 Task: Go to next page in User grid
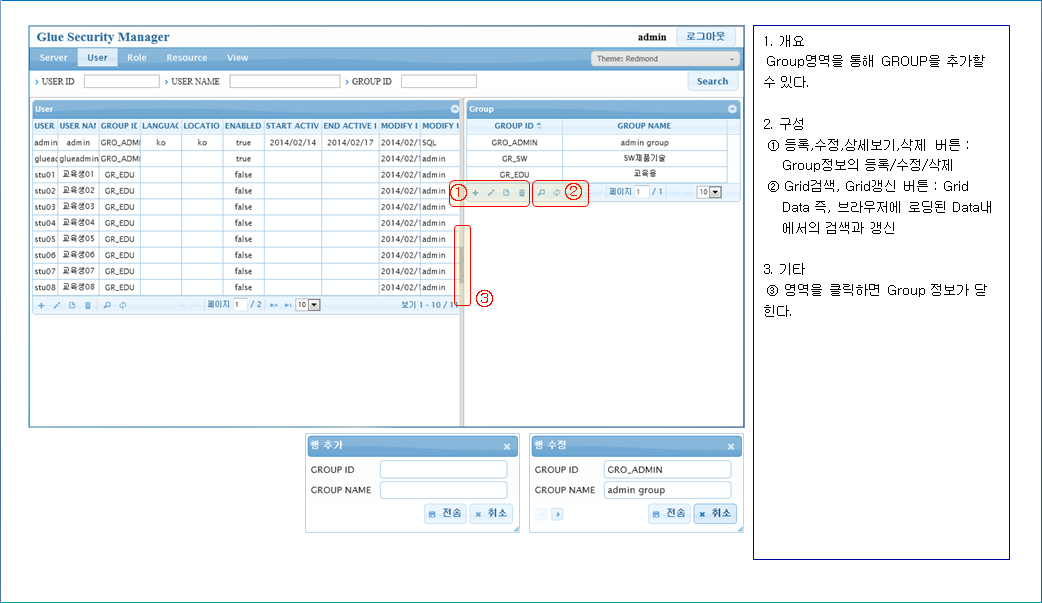[273, 305]
